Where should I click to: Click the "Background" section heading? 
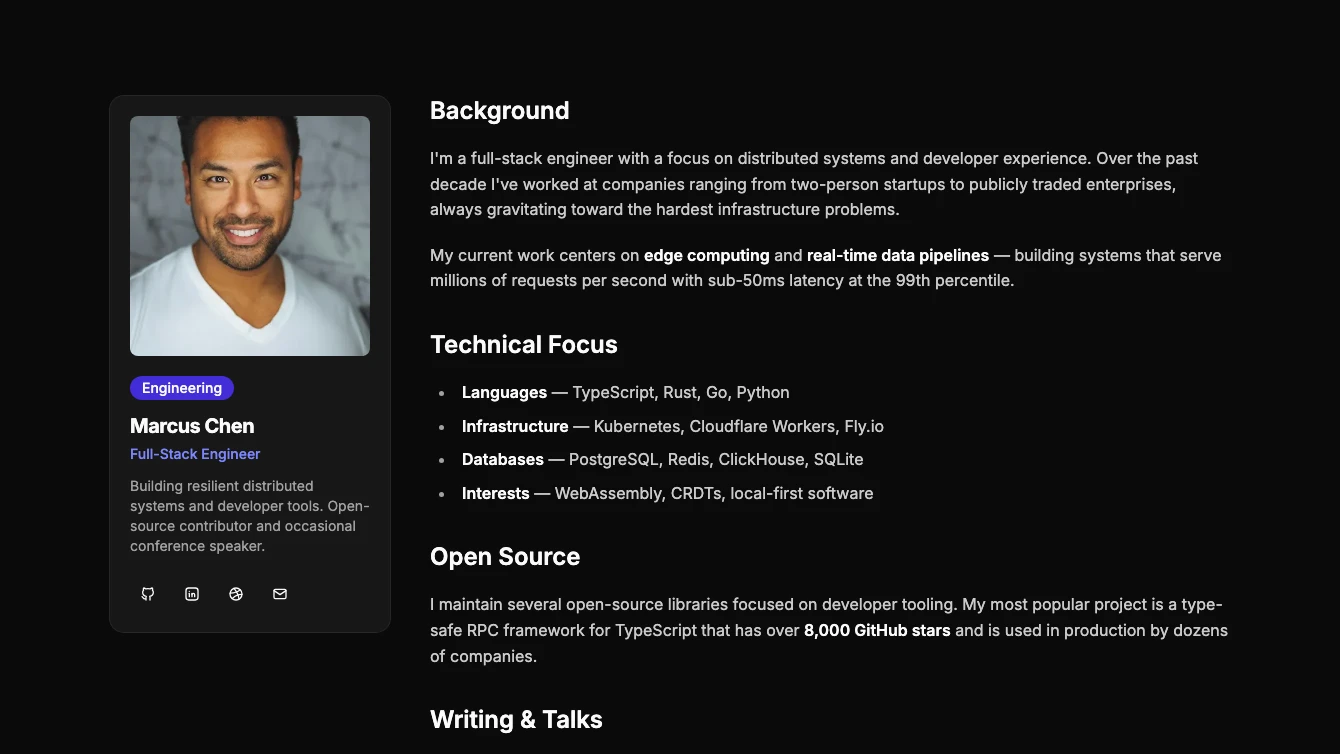point(500,111)
